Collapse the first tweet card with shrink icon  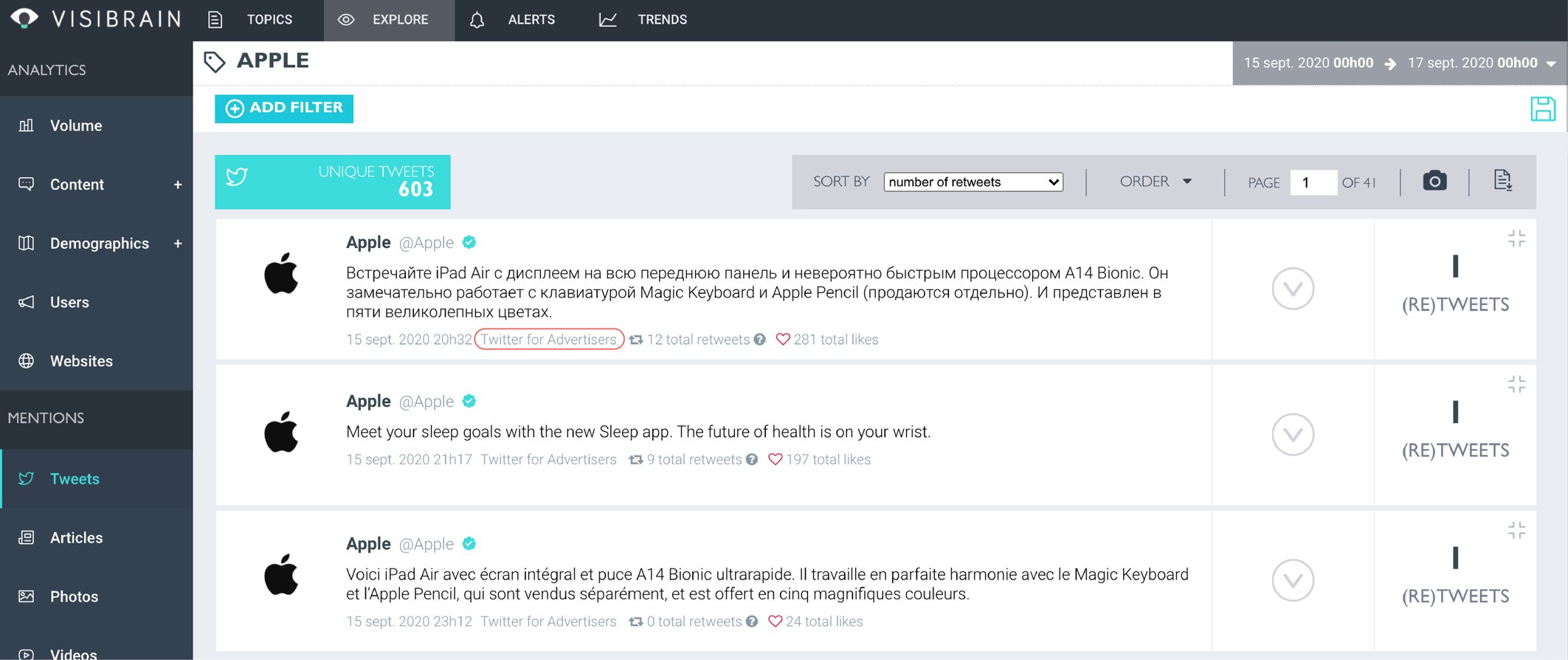(x=1516, y=238)
